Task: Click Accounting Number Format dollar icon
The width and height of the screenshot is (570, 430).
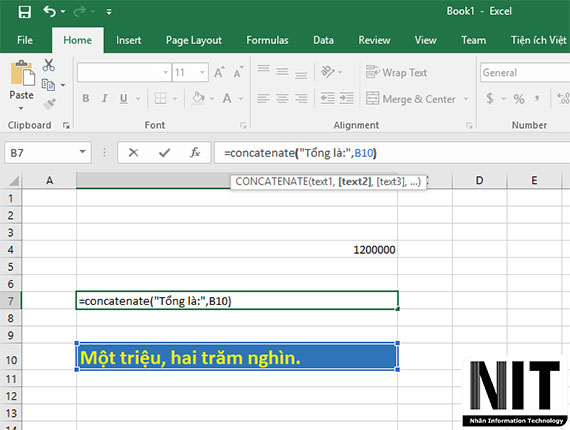Action: click(490, 99)
